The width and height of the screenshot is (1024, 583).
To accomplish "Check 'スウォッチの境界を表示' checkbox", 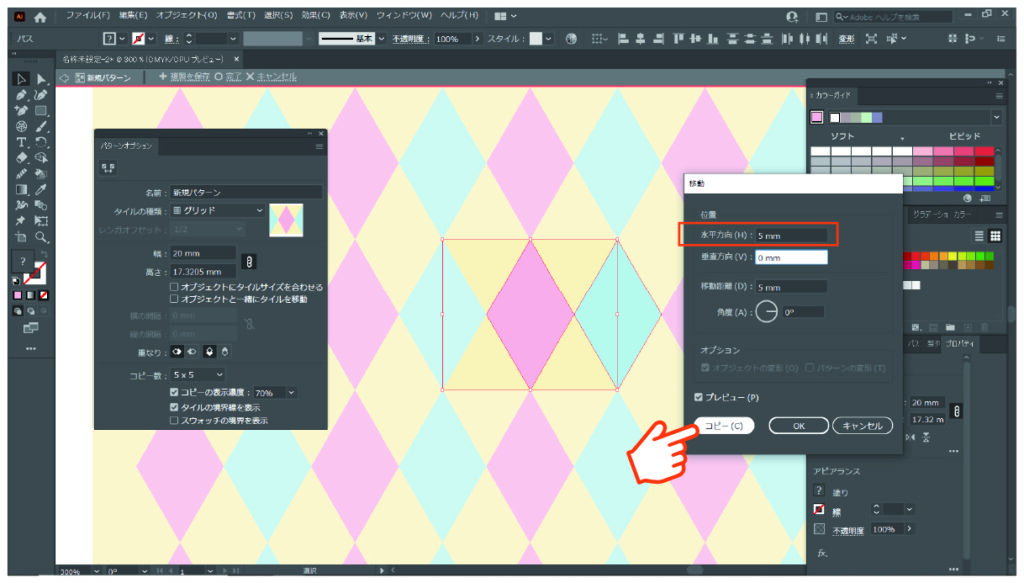I will pyautogui.click(x=174, y=420).
